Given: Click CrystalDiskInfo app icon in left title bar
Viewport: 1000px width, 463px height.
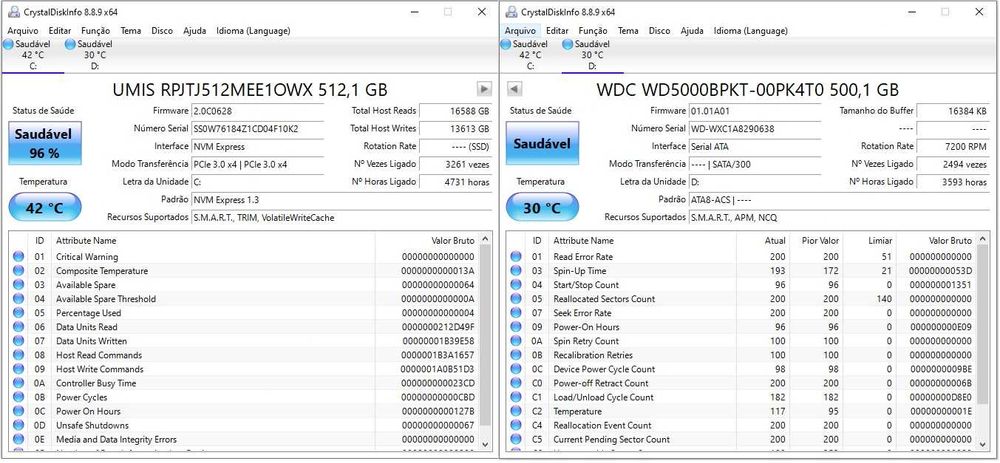Looking at the screenshot, I should (13, 11).
